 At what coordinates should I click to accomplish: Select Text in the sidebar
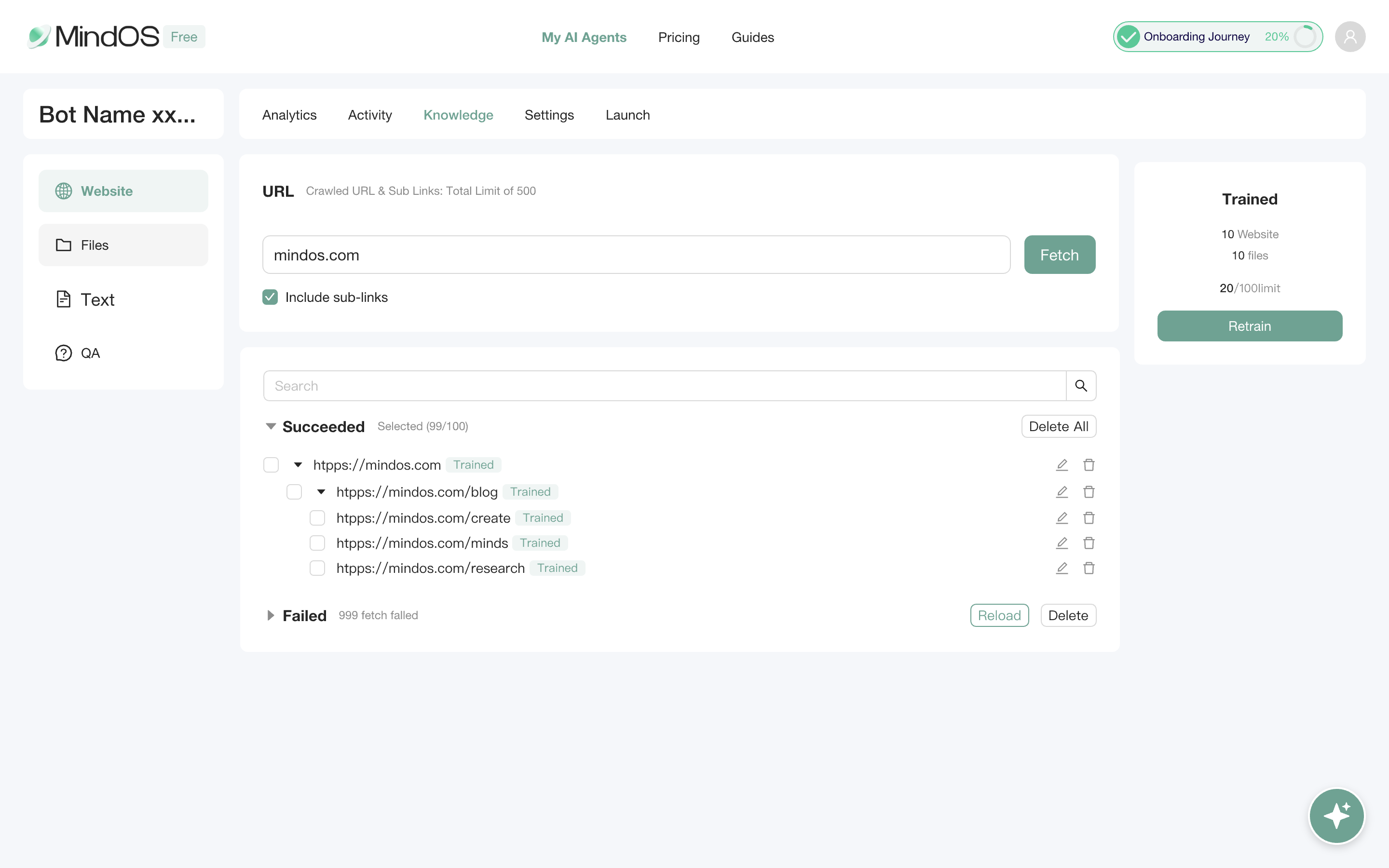[123, 299]
